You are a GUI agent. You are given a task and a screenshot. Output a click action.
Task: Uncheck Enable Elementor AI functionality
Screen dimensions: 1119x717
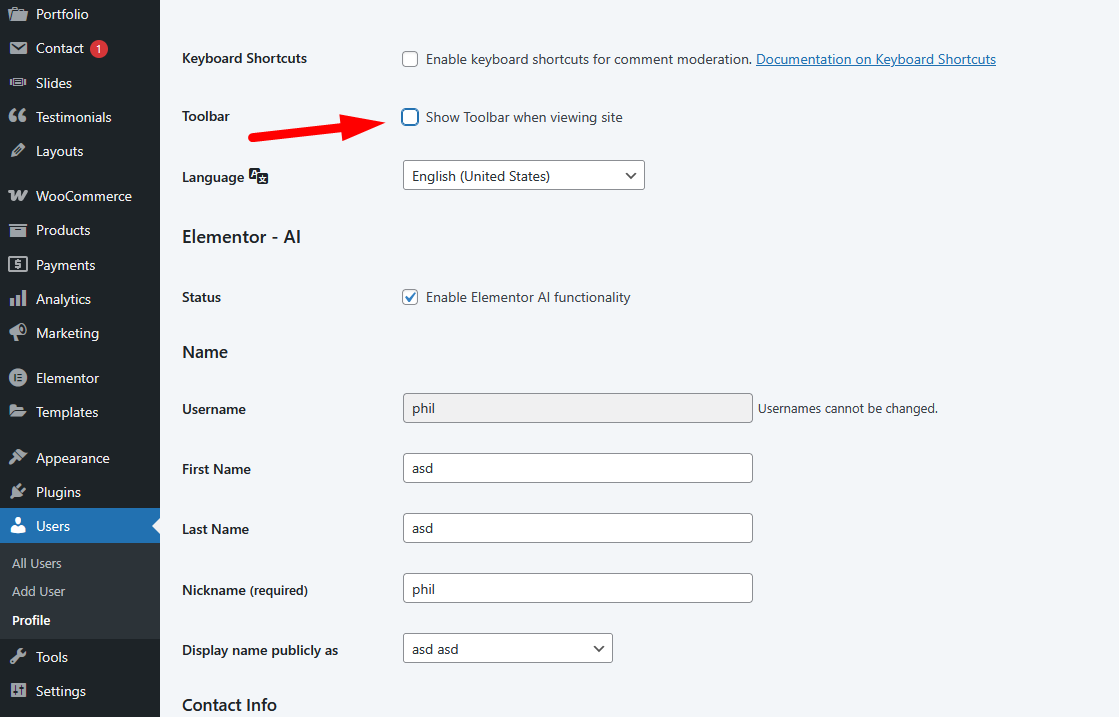(x=410, y=297)
